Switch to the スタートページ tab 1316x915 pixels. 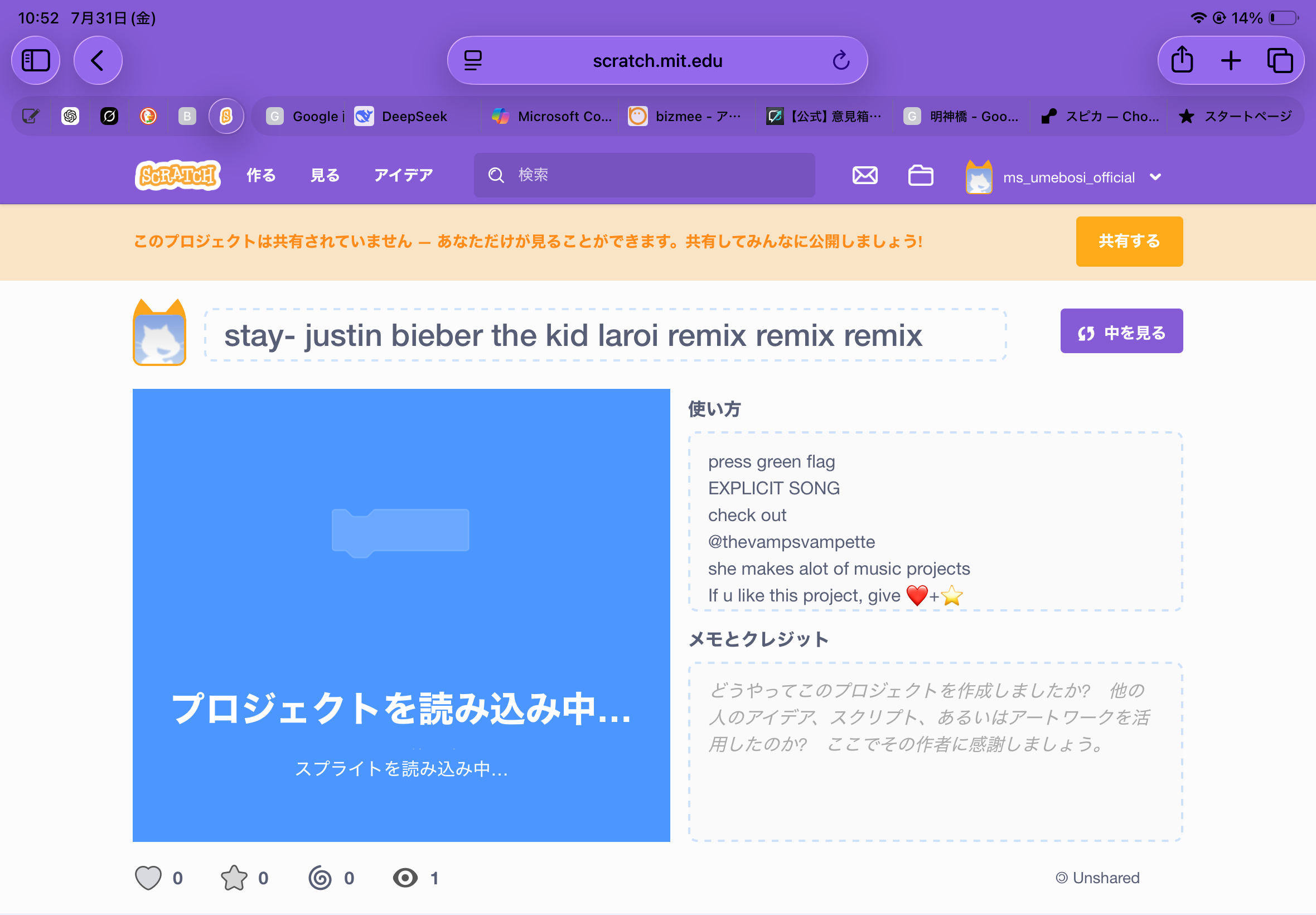(1235, 117)
